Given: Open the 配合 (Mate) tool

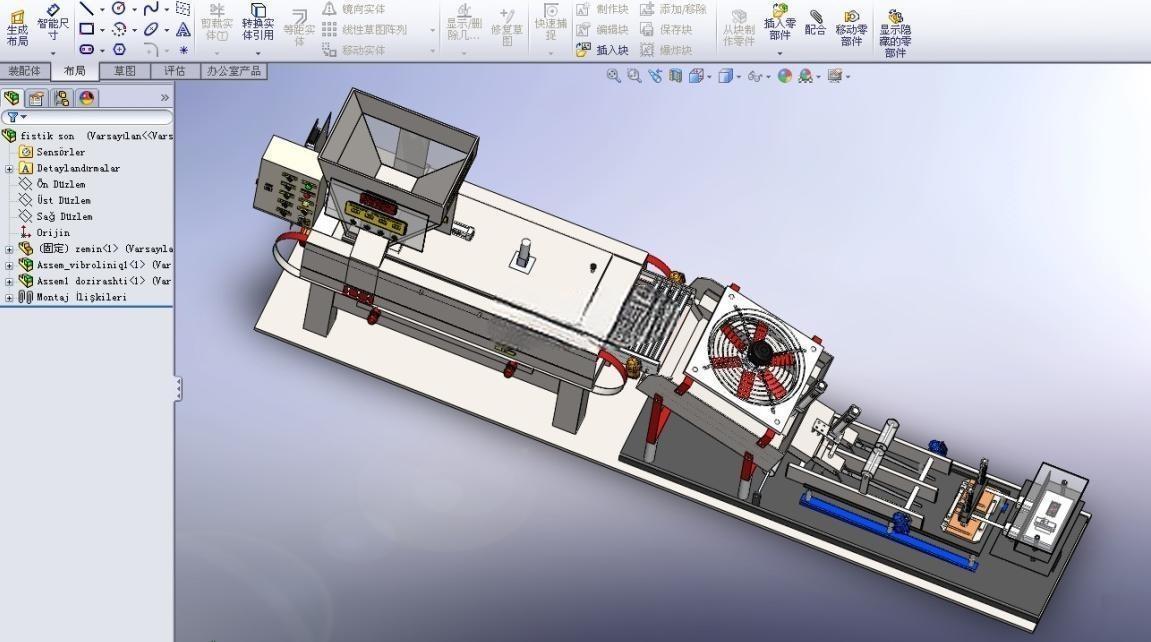Looking at the screenshot, I should click(x=816, y=23).
